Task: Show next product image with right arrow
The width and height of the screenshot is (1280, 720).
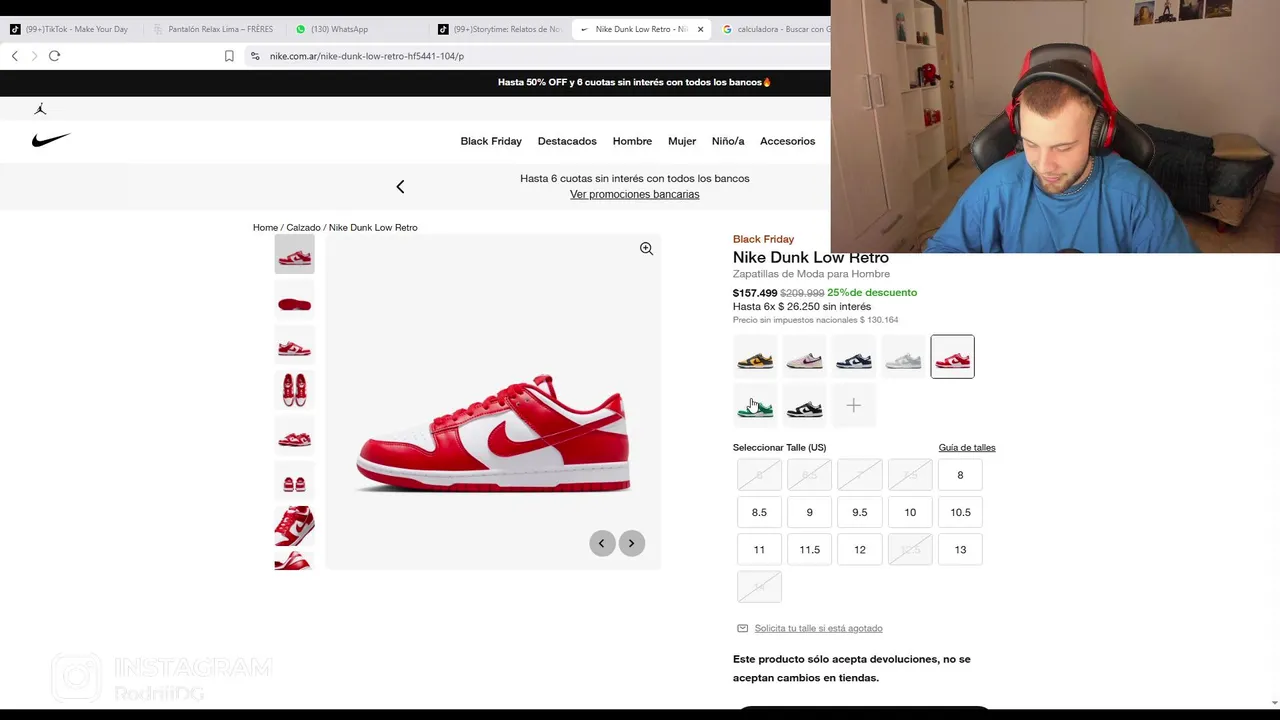Action: tap(631, 543)
